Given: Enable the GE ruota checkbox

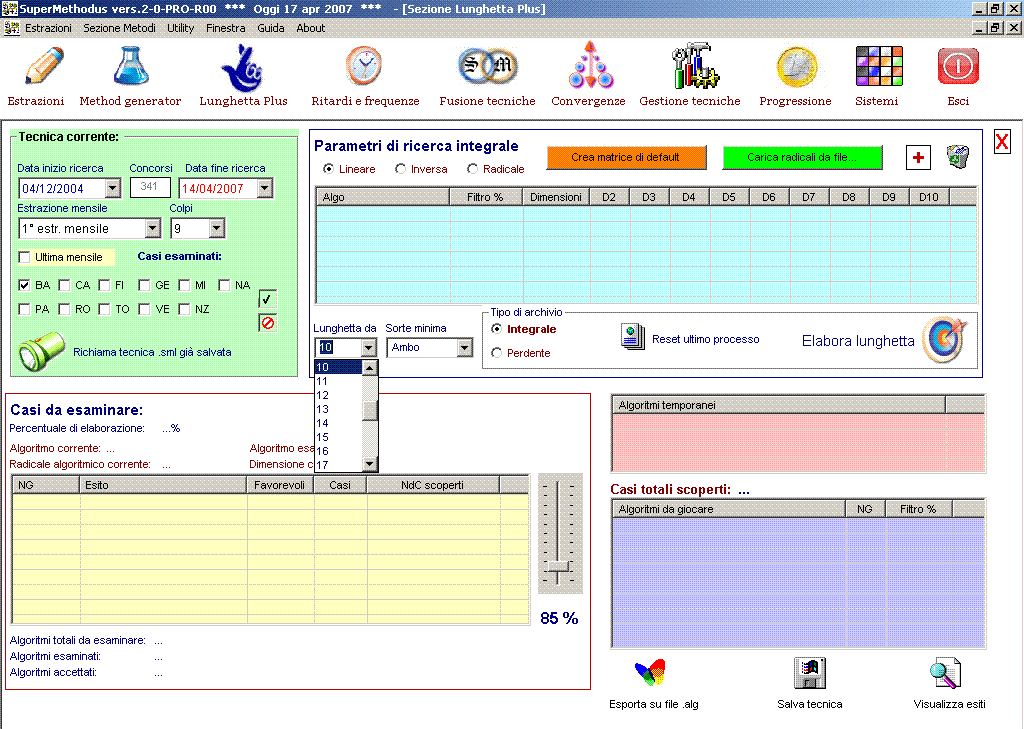Looking at the screenshot, I should (x=144, y=285).
